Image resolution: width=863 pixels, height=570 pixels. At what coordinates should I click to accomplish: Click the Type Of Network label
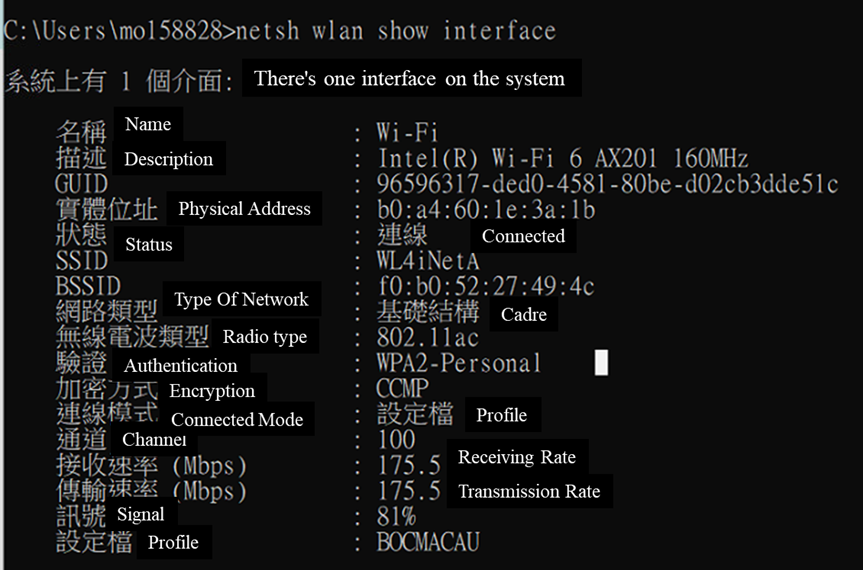[x=241, y=299]
